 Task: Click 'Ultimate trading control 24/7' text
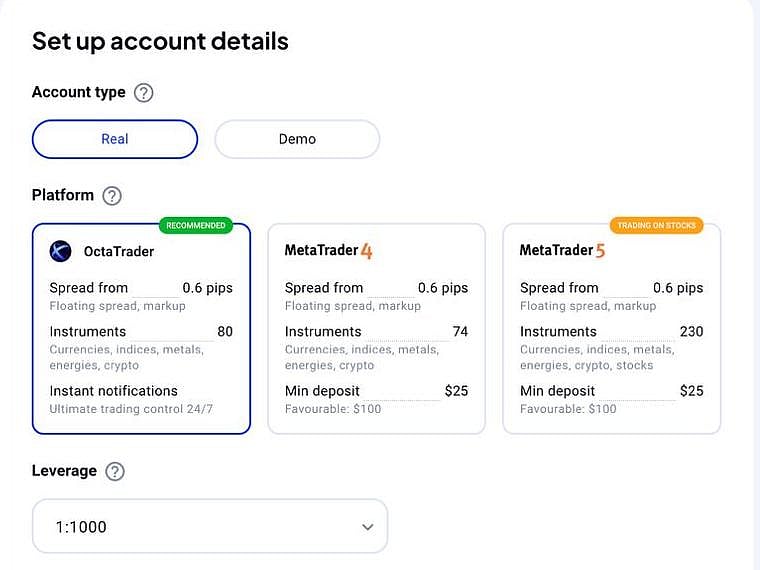pyautogui.click(x=131, y=409)
